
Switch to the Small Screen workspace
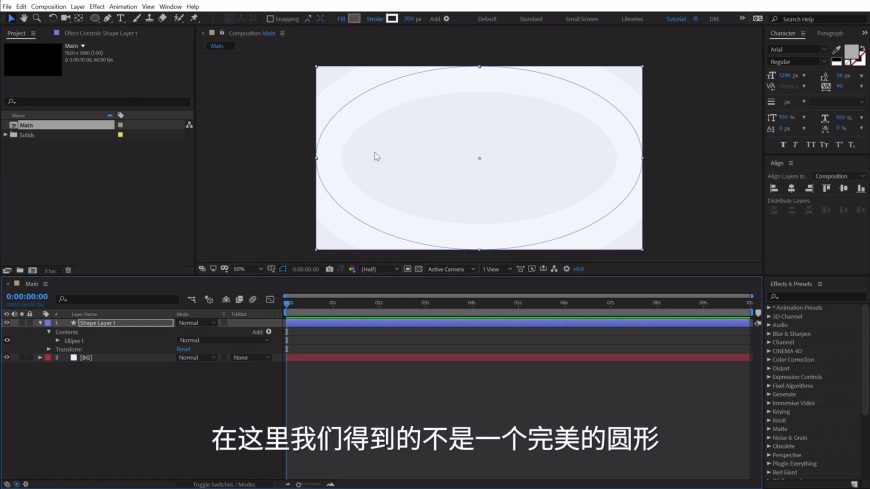tap(581, 19)
